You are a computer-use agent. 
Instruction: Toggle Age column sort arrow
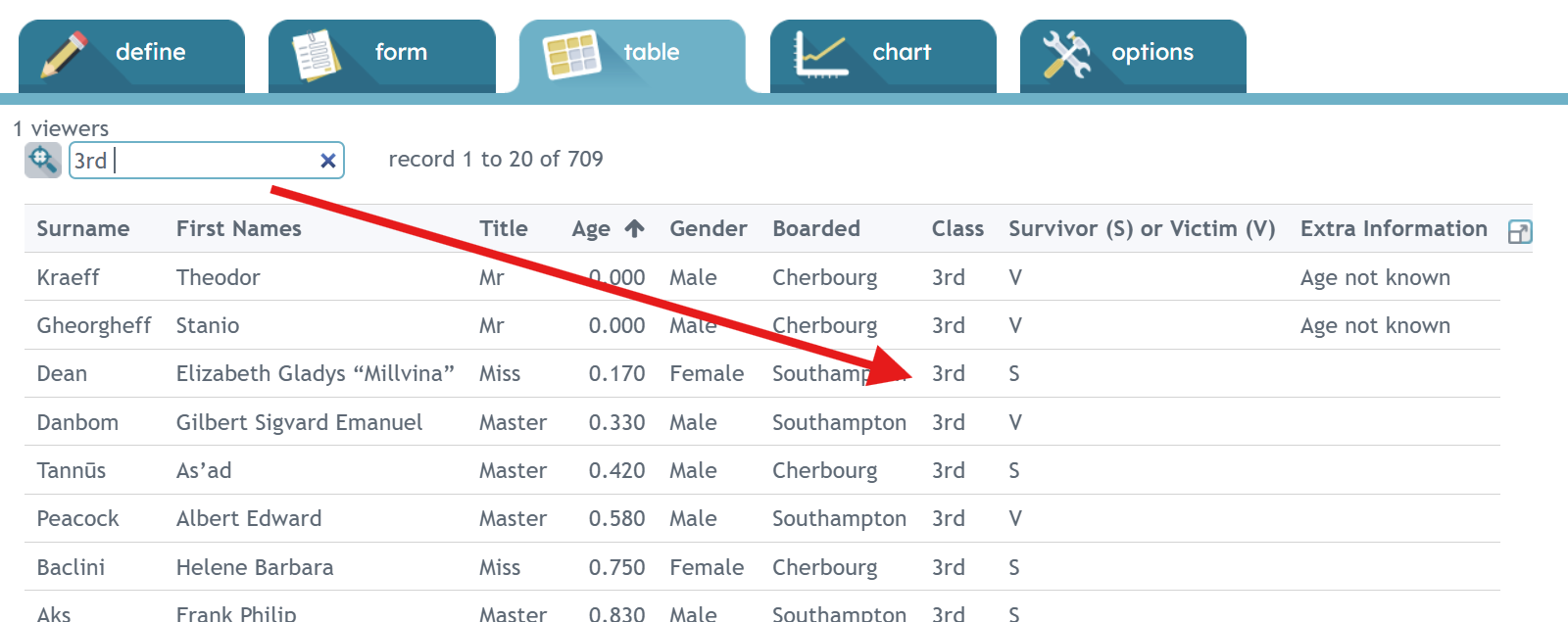635,228
